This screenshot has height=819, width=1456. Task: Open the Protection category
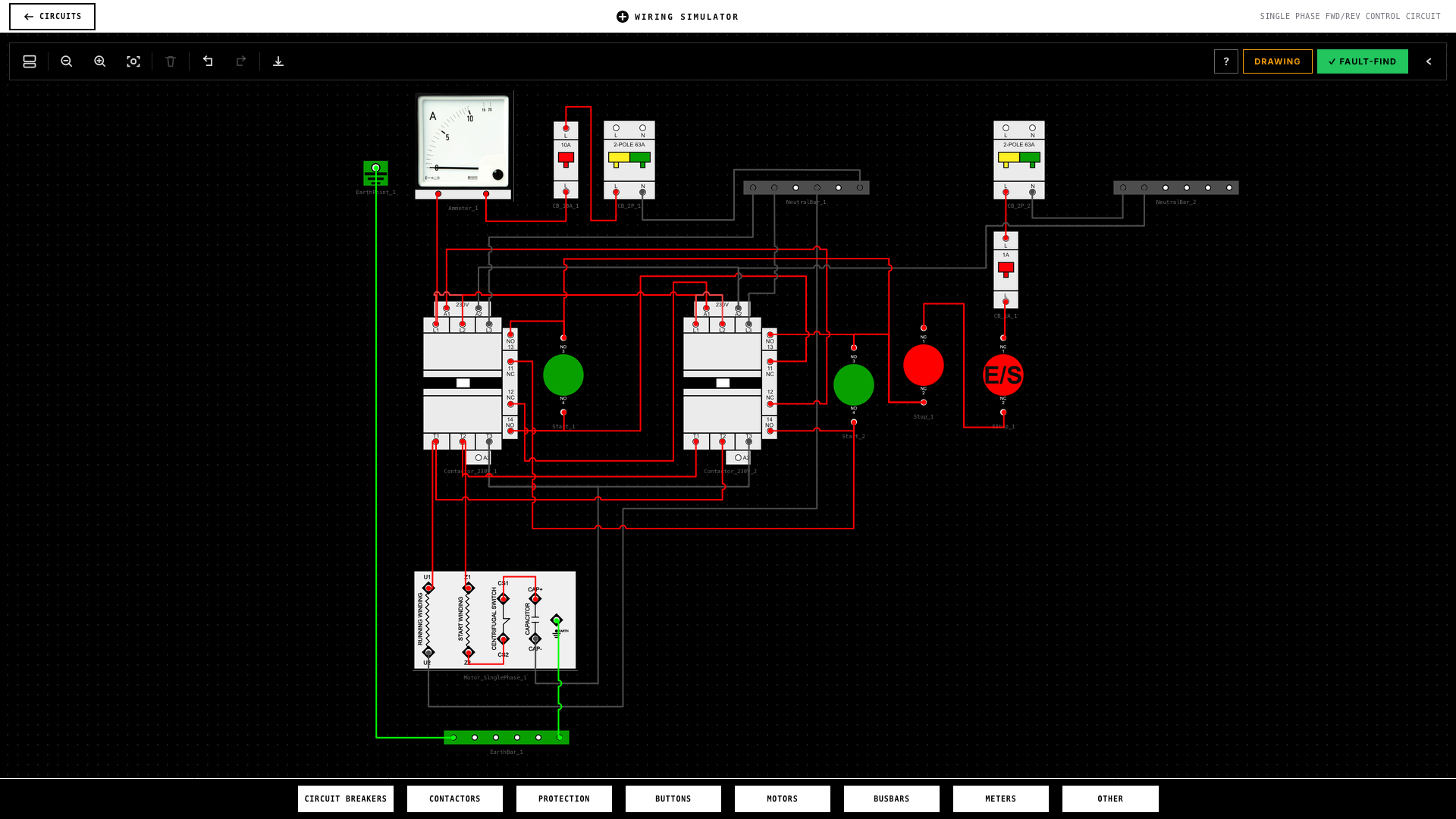(x=564, y=799)
